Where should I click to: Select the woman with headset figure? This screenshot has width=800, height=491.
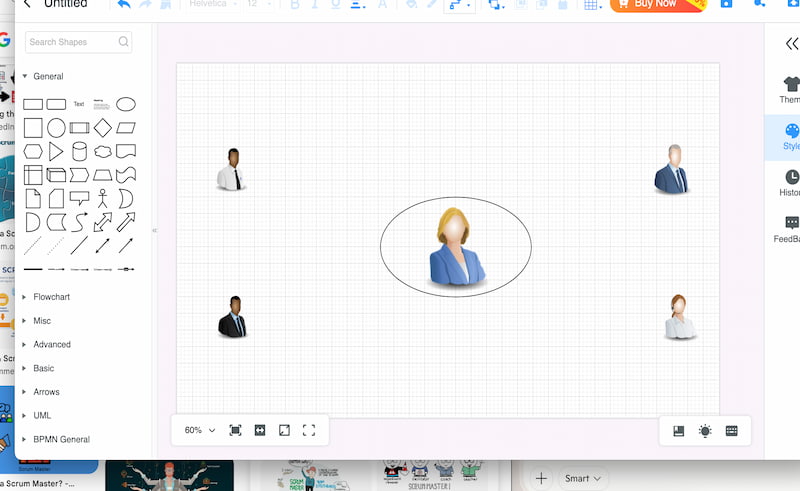pos(680,317)
